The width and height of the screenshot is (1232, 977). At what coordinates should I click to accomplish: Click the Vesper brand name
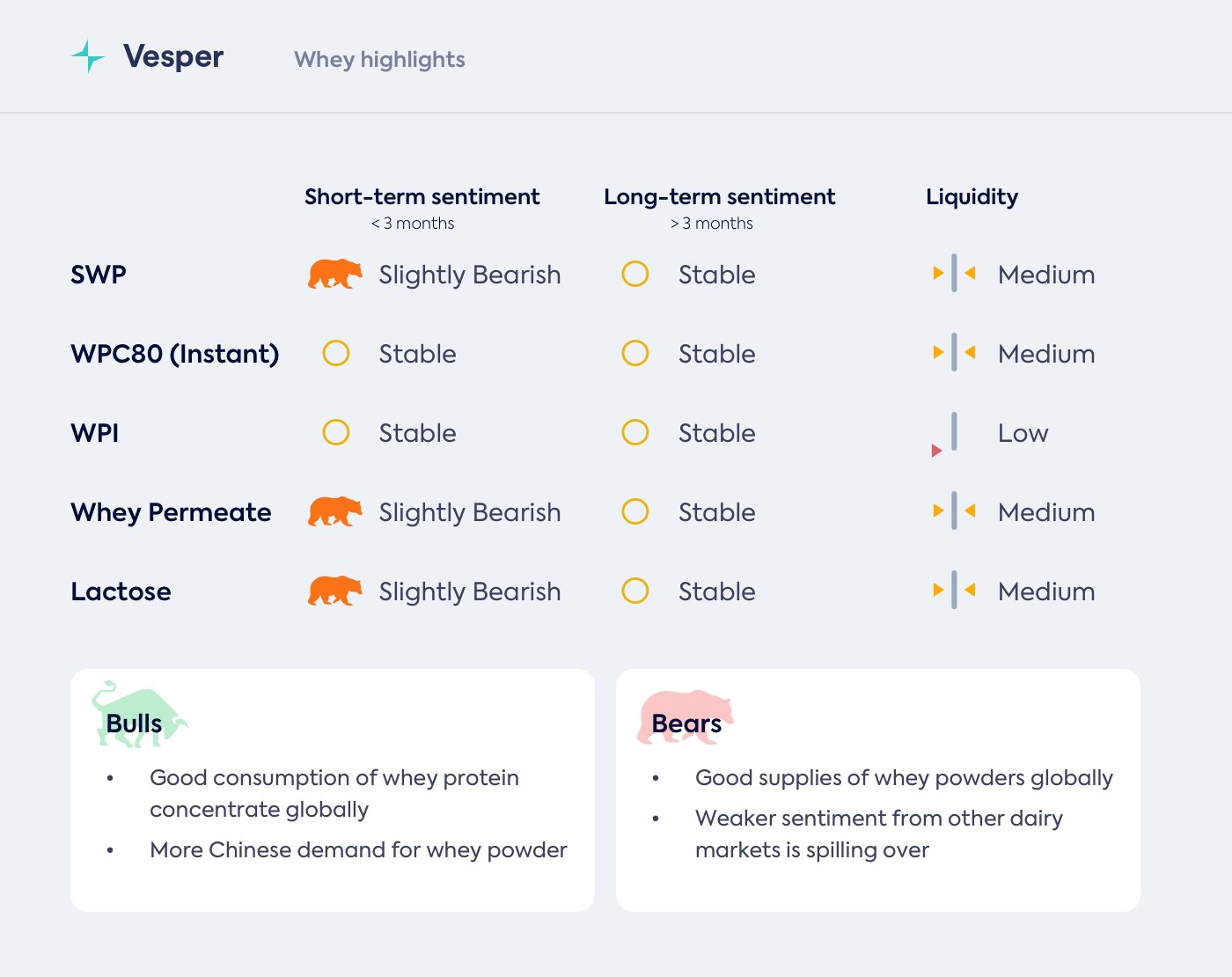[173, 57]
